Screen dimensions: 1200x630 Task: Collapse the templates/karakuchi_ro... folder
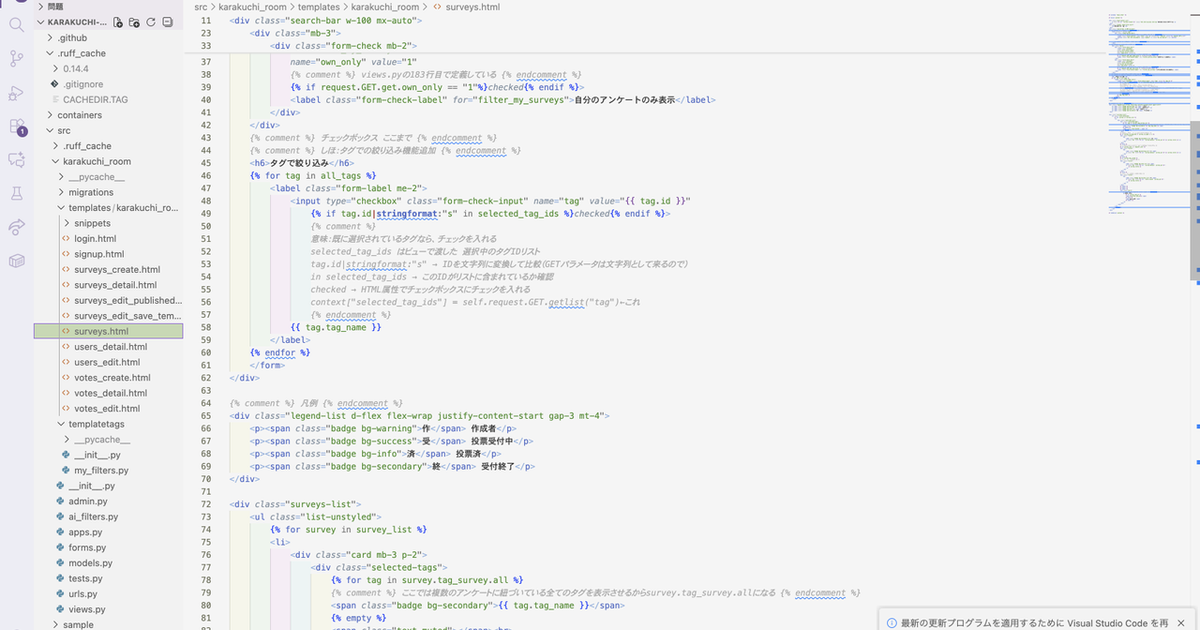coord(61,208)
